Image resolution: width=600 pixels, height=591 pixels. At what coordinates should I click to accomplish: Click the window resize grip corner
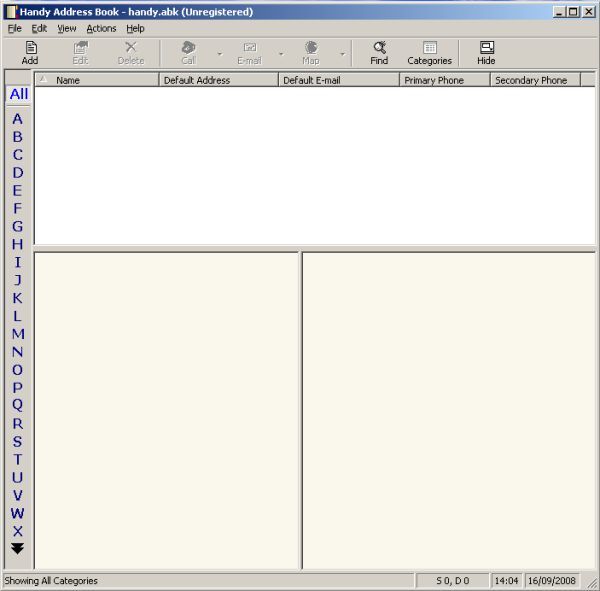(x=592, y=582)
